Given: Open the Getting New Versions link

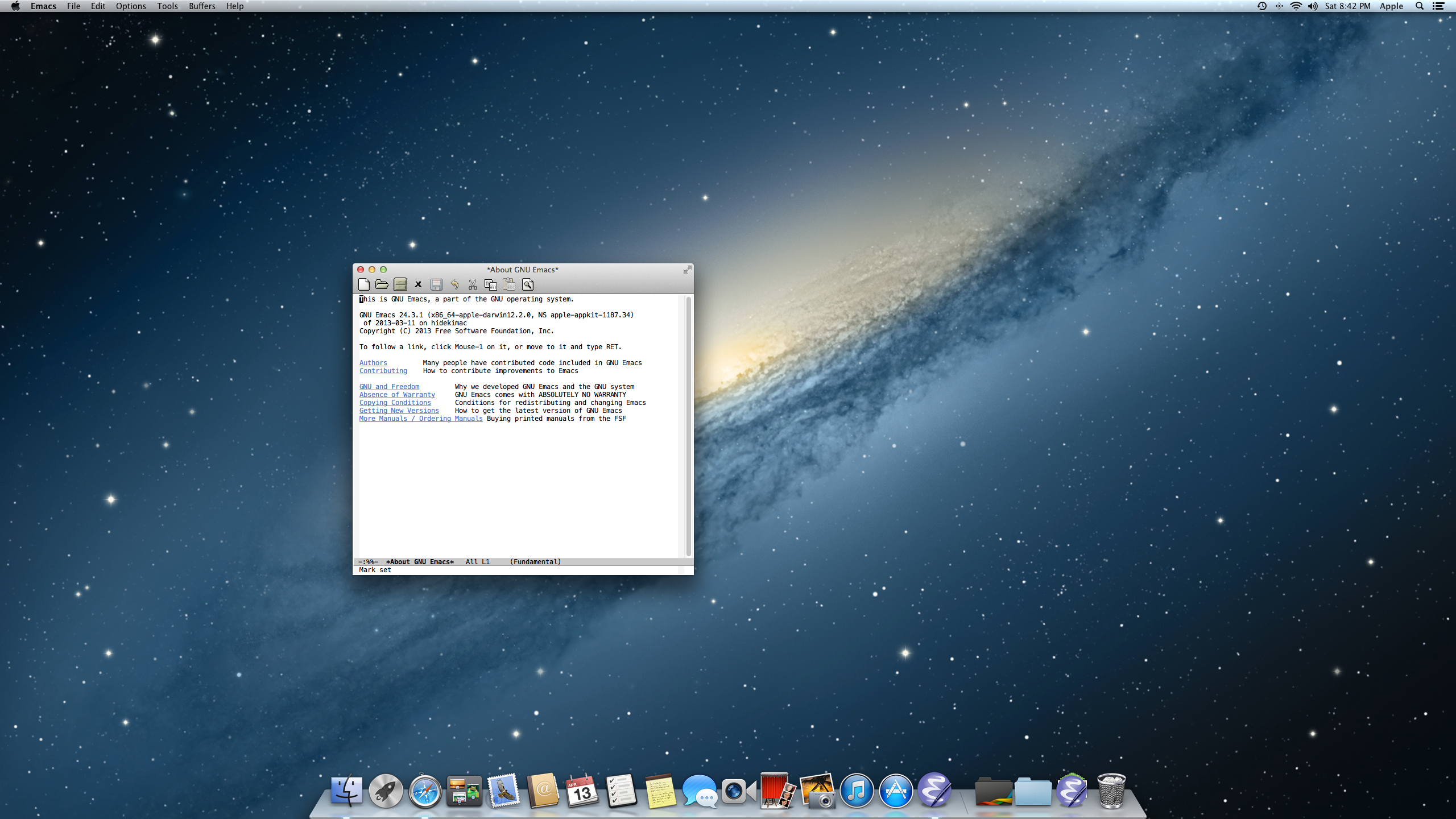Looking at the screenshot, I should [x=399, y=411].
